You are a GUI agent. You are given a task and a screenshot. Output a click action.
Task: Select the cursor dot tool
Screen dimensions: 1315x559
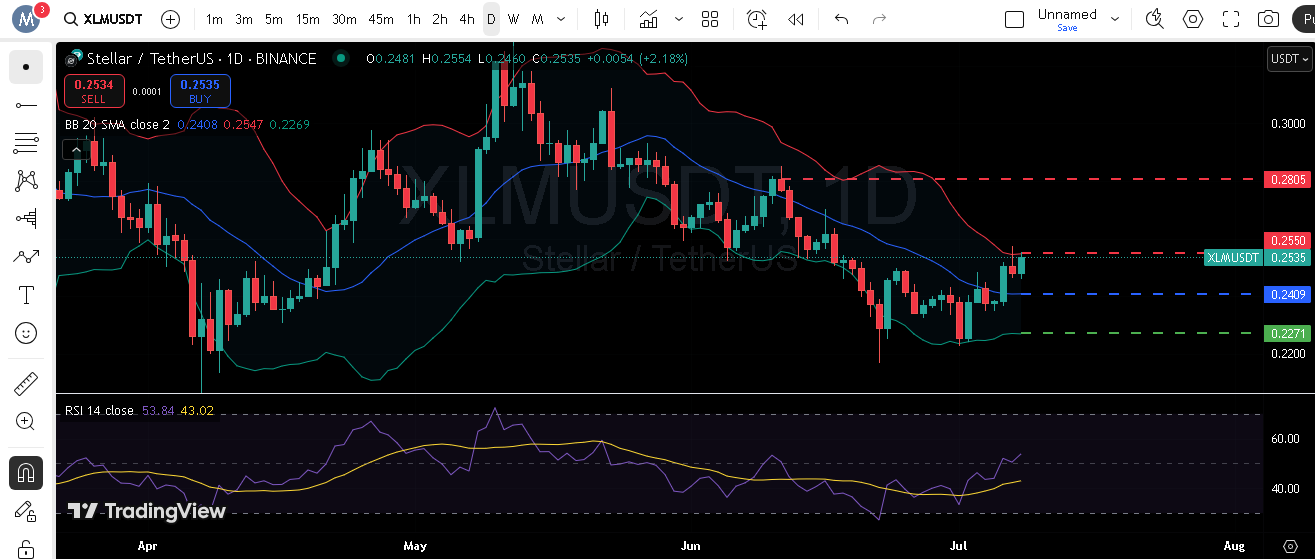pos(26,67)
